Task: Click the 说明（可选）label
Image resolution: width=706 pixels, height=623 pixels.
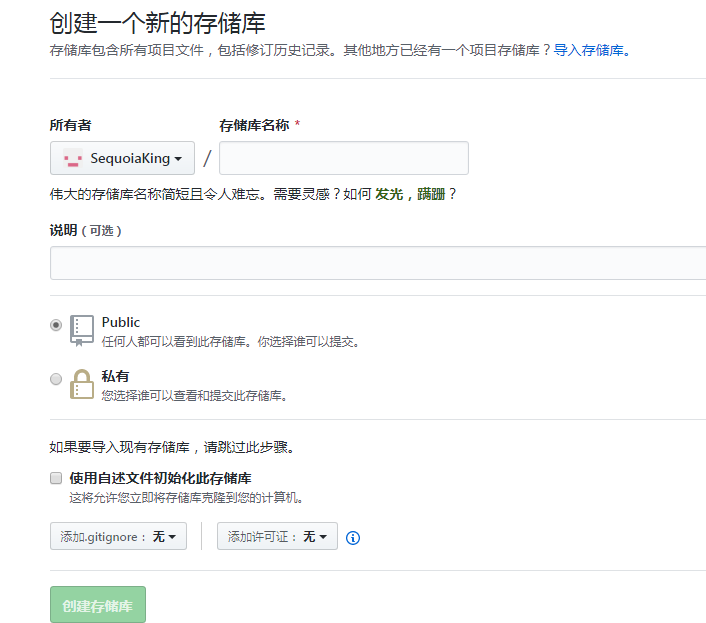Action: [x=86, y=230]
